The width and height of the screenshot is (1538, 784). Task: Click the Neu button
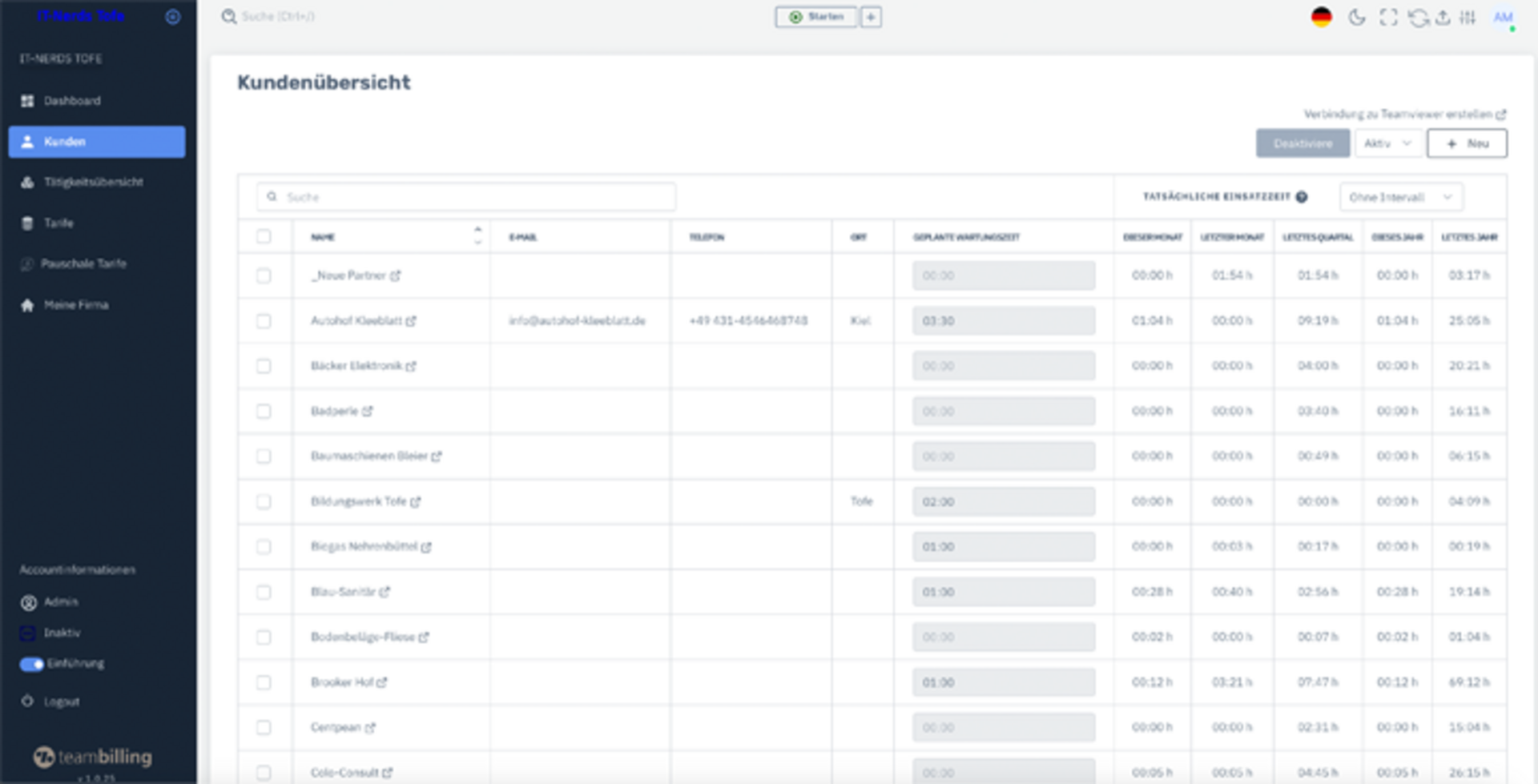click(1467, 143)
